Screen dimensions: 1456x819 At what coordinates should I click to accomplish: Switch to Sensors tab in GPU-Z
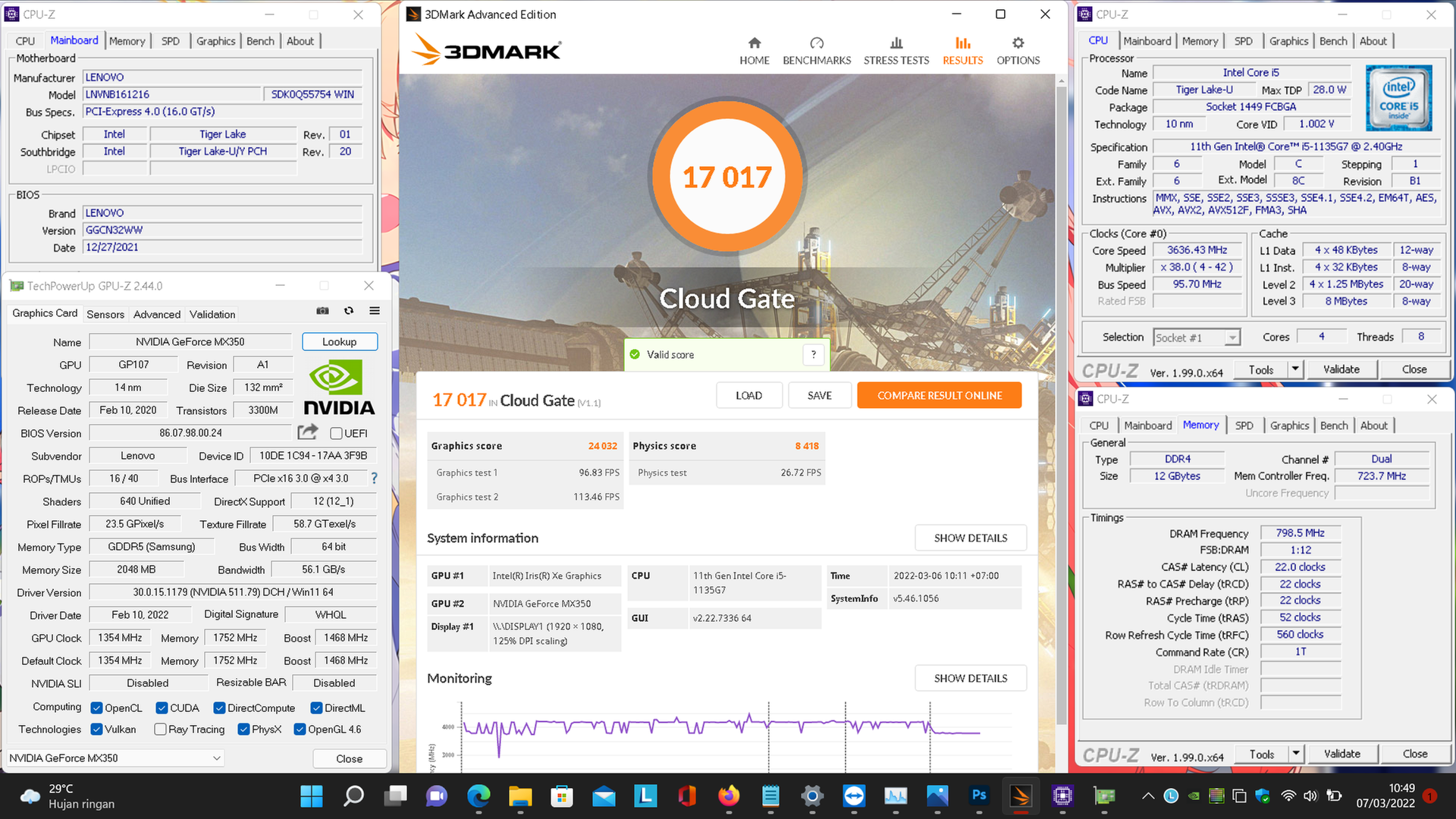pyautogui.click(x=105, y=314)
